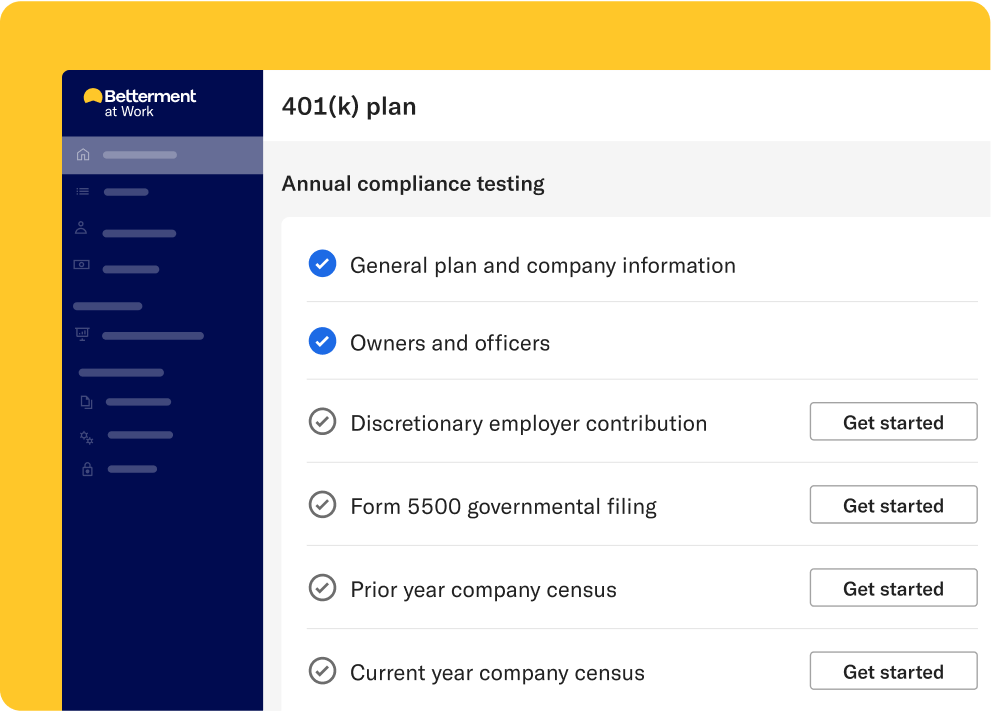Open the list icon sidebar item
Image resolution: width=991 pixels, height=711 pixels.
coord(83,192)
